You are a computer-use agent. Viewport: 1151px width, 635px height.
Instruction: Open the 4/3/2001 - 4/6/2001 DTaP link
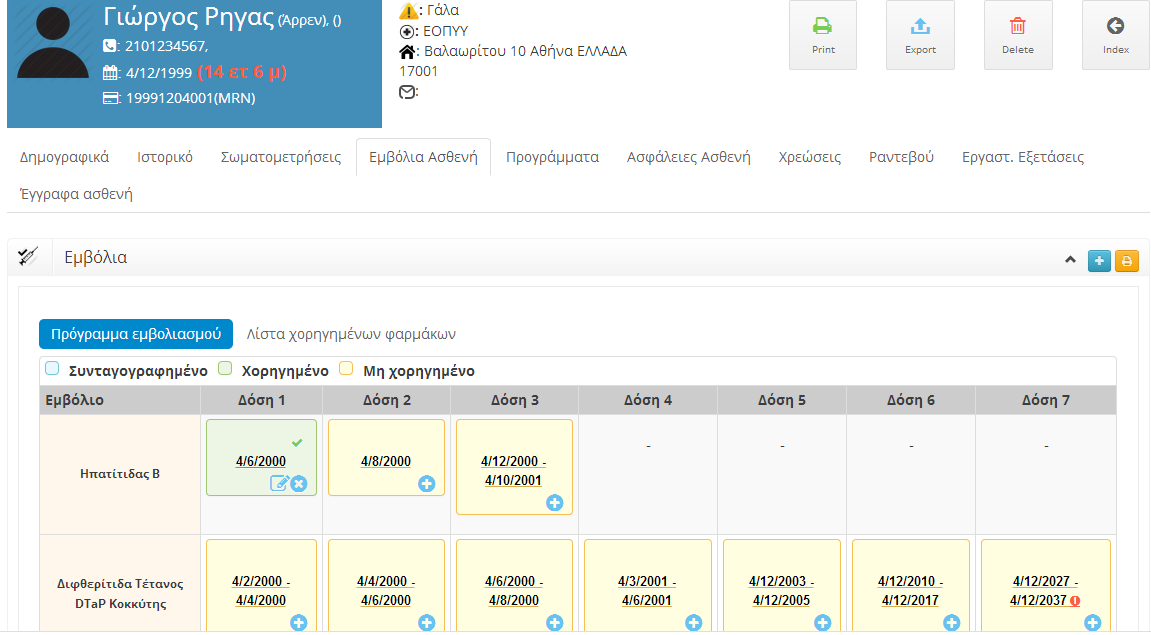(647, 590)
